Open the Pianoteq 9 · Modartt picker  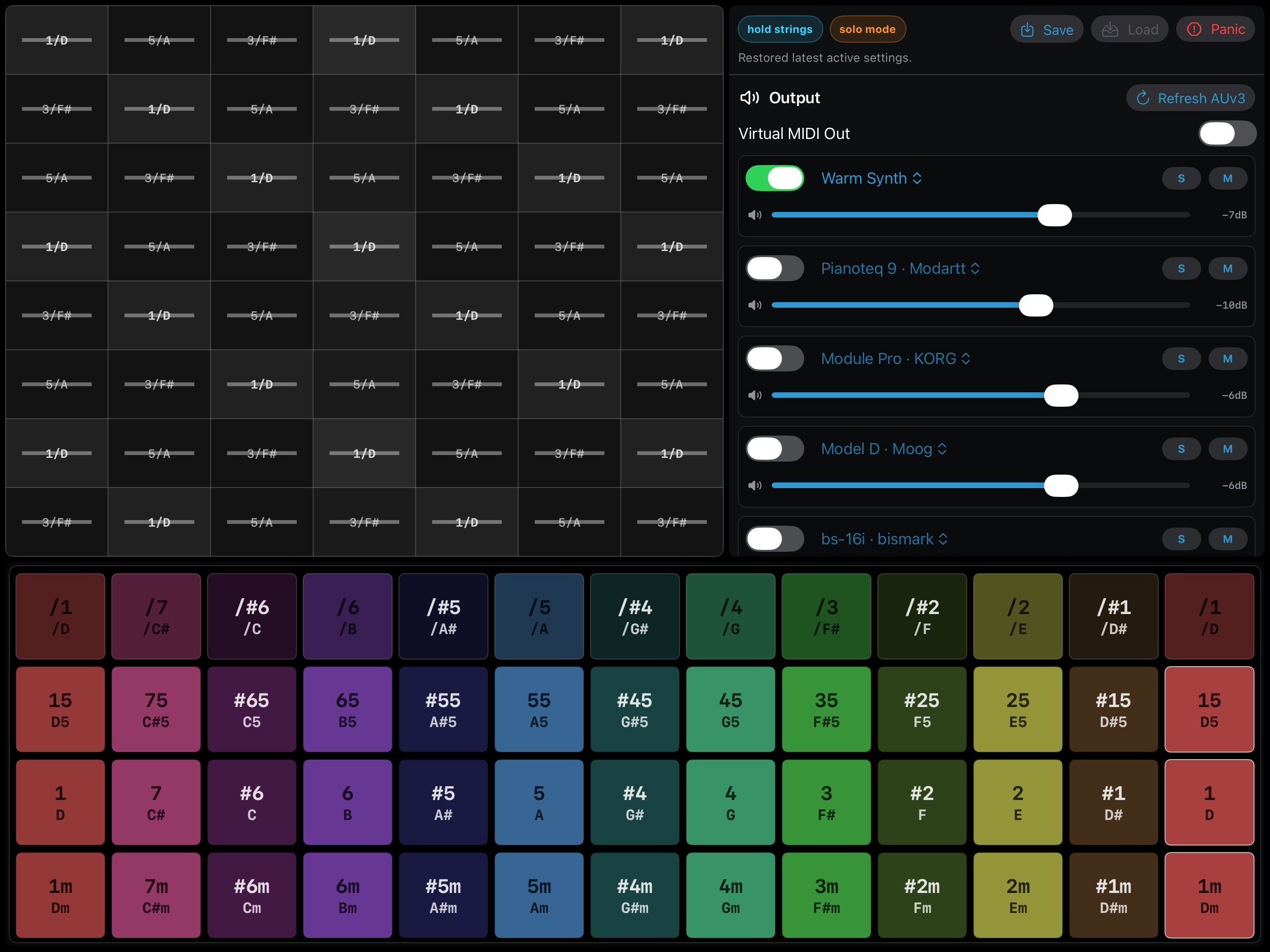[x=900, y=269]
